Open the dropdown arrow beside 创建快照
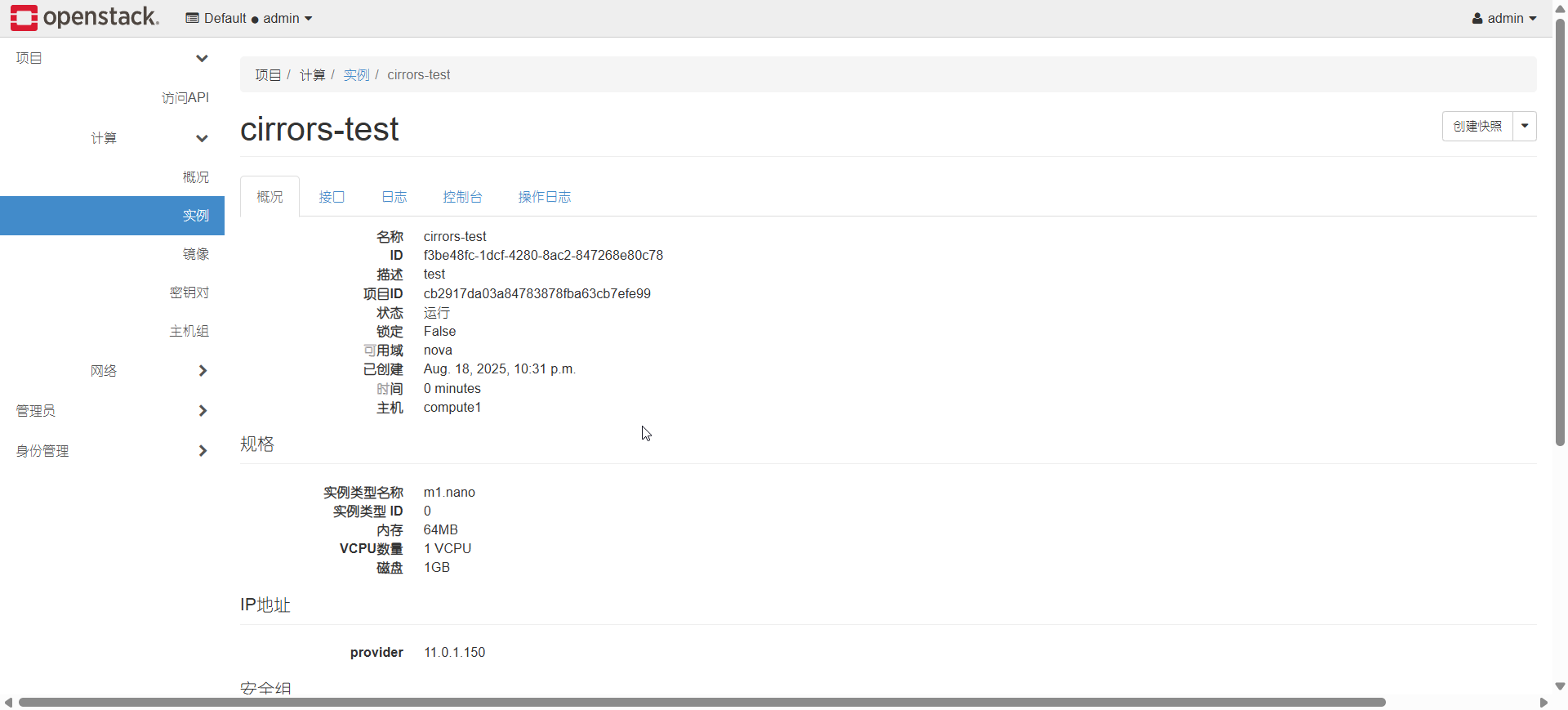1568x710 pixels. point(1525,126)
